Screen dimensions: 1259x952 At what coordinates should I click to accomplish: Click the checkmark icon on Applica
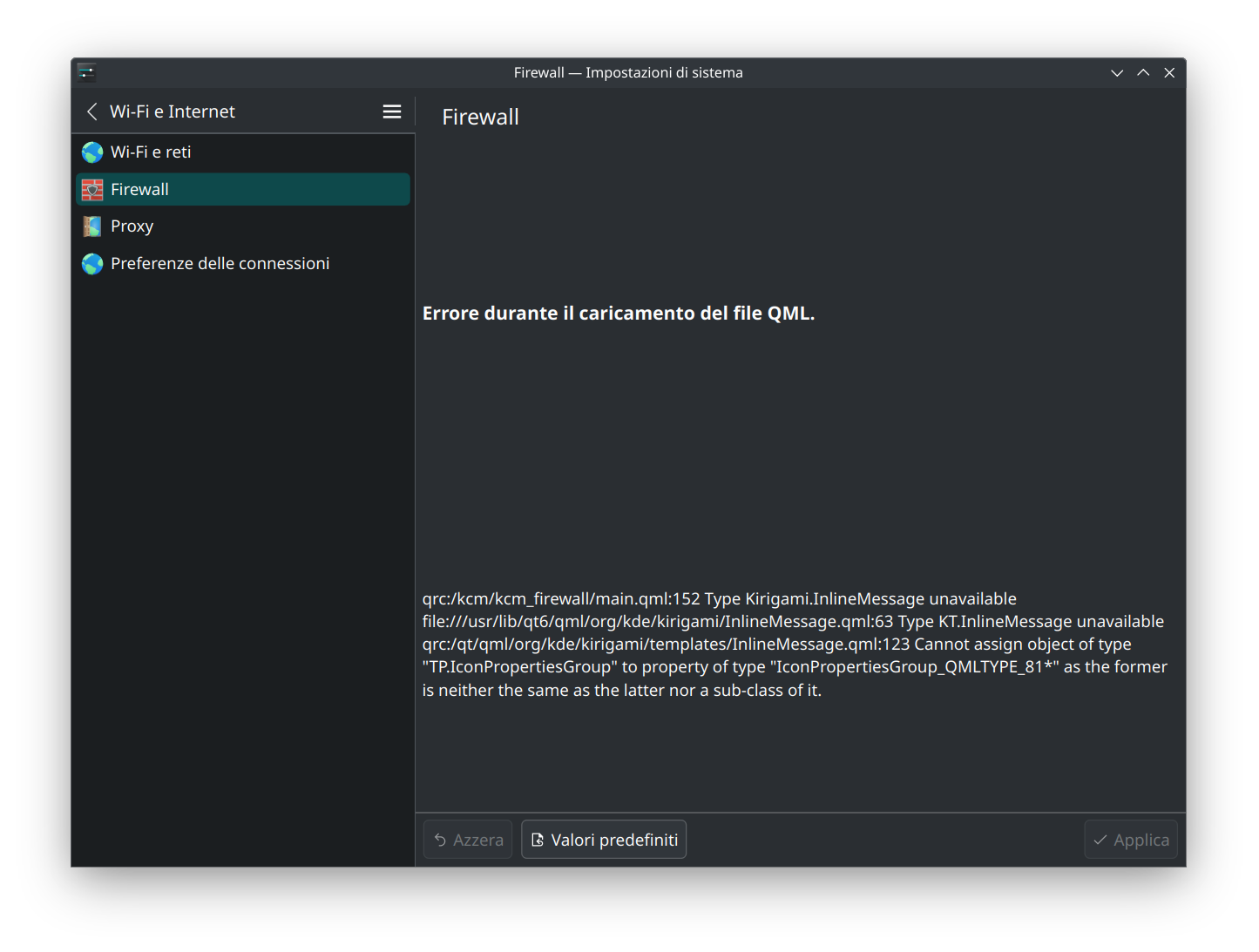(x=1100, y=841)
